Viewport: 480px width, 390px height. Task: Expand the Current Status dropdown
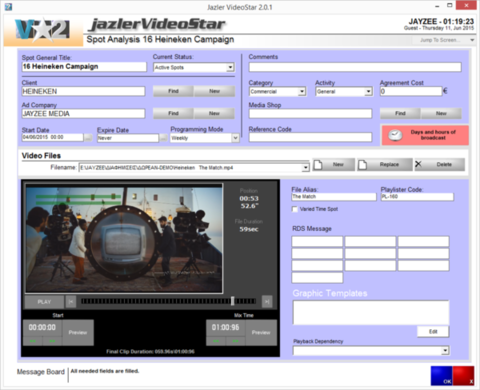[230, 67]
